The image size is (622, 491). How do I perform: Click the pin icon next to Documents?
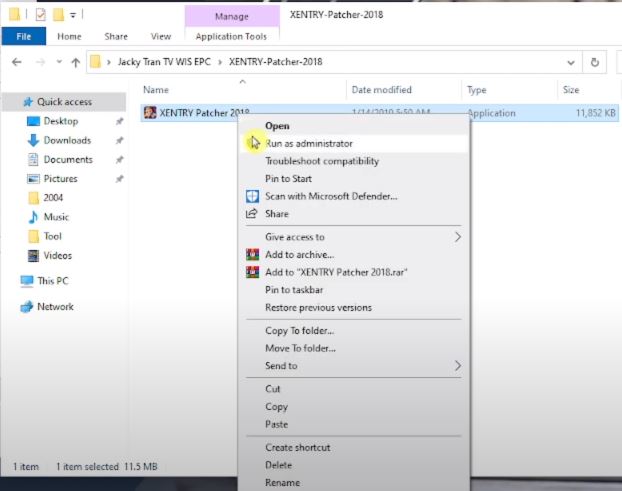click(119, 159)
